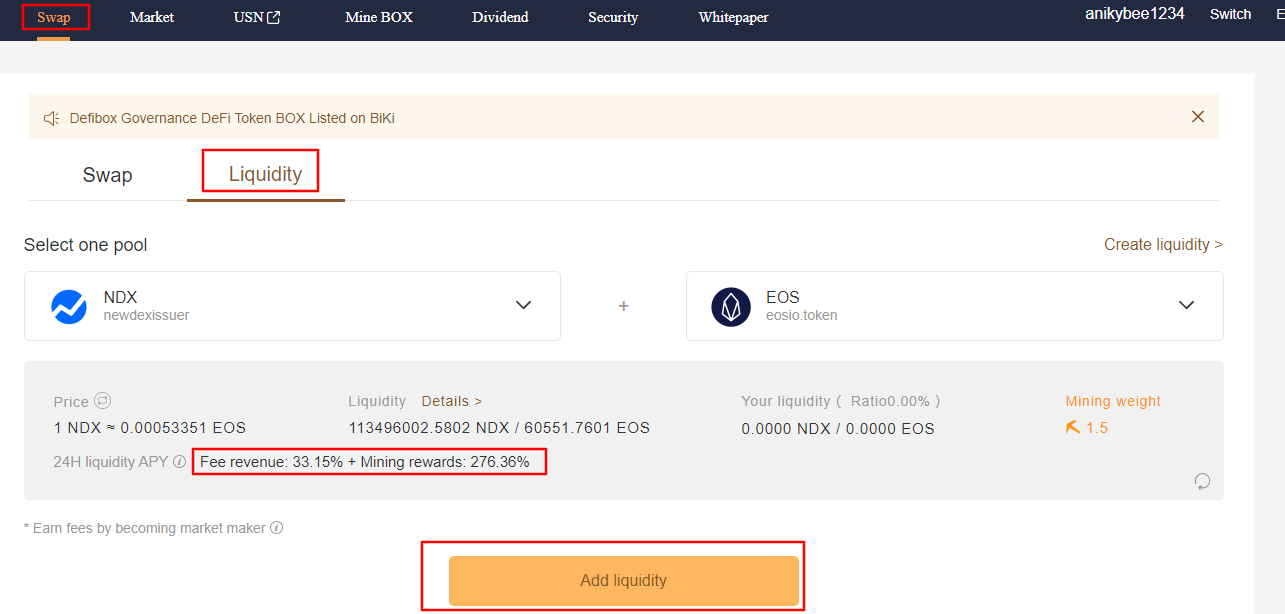Read the Defibox BOX listing announcement
Viewport: 1285px width, 614px height.
coord(232,118)
